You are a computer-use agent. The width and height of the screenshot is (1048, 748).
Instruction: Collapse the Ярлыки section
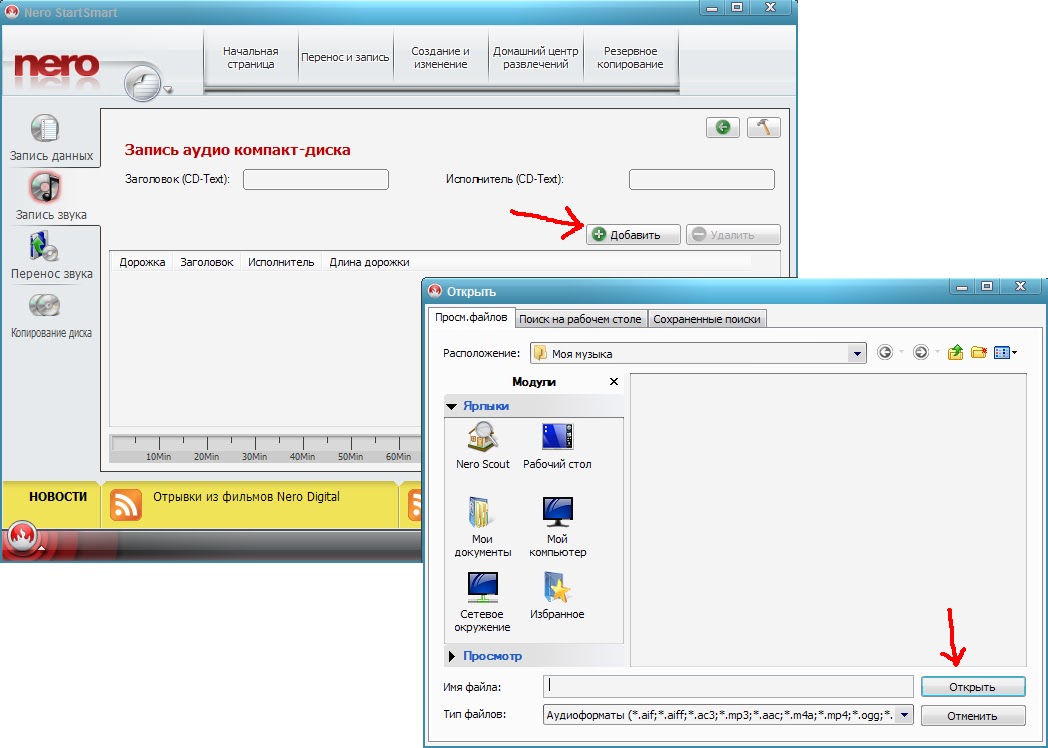pyautogui.click(x=452, y=406)
